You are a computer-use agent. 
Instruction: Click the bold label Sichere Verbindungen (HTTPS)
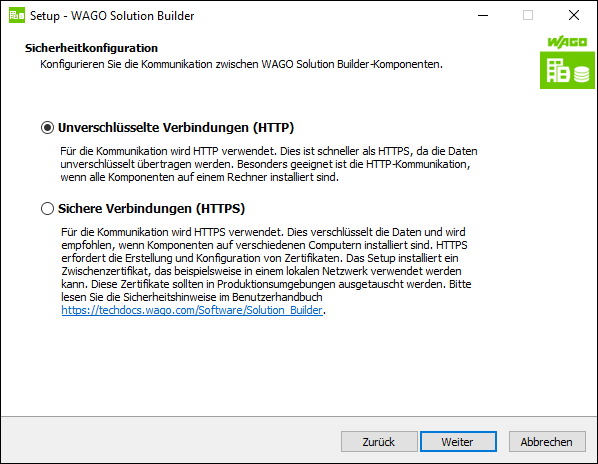tap(151, 209)
